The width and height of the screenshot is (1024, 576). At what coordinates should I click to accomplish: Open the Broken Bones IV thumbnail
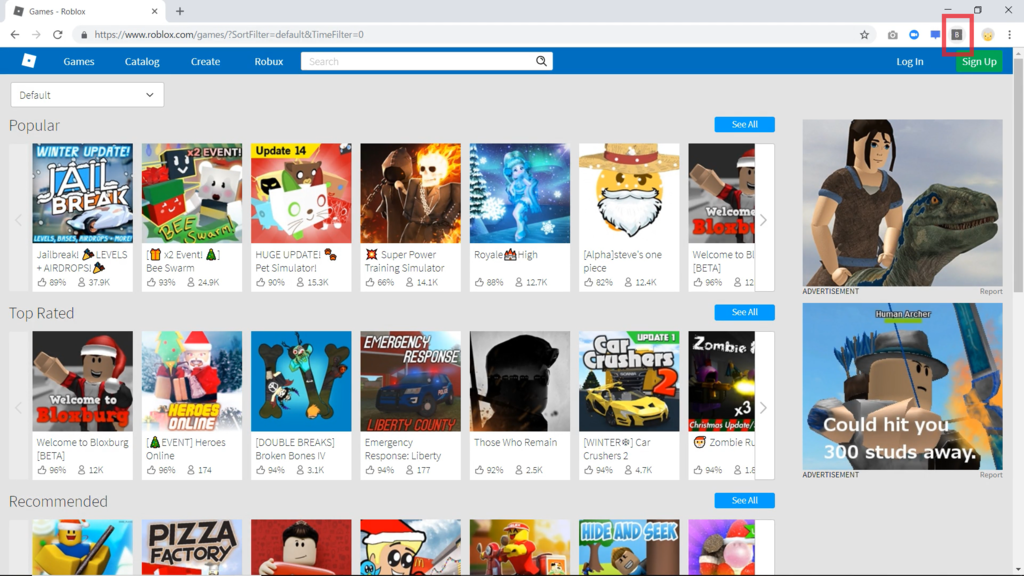tap(301, 381)
